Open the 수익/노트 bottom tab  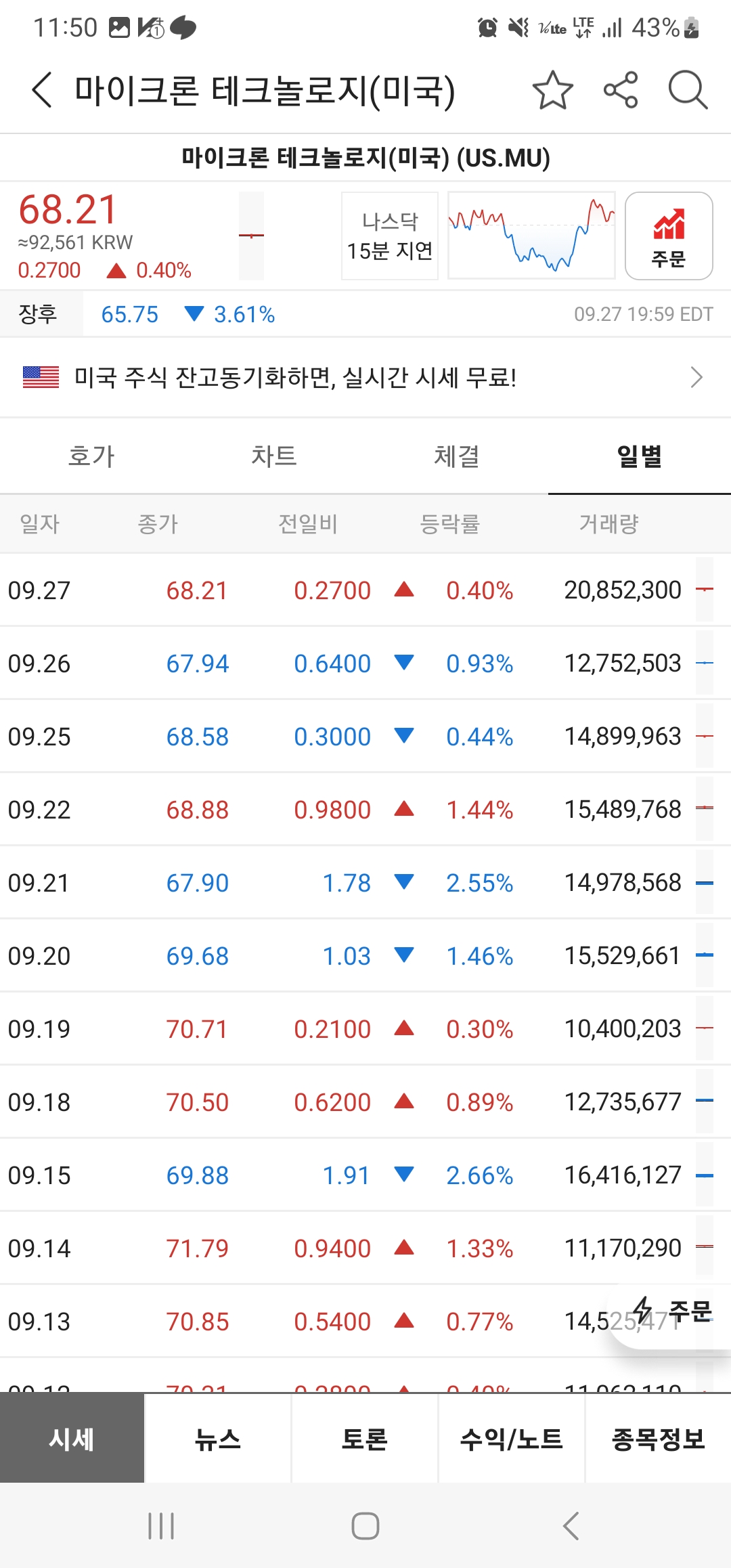512,1439
